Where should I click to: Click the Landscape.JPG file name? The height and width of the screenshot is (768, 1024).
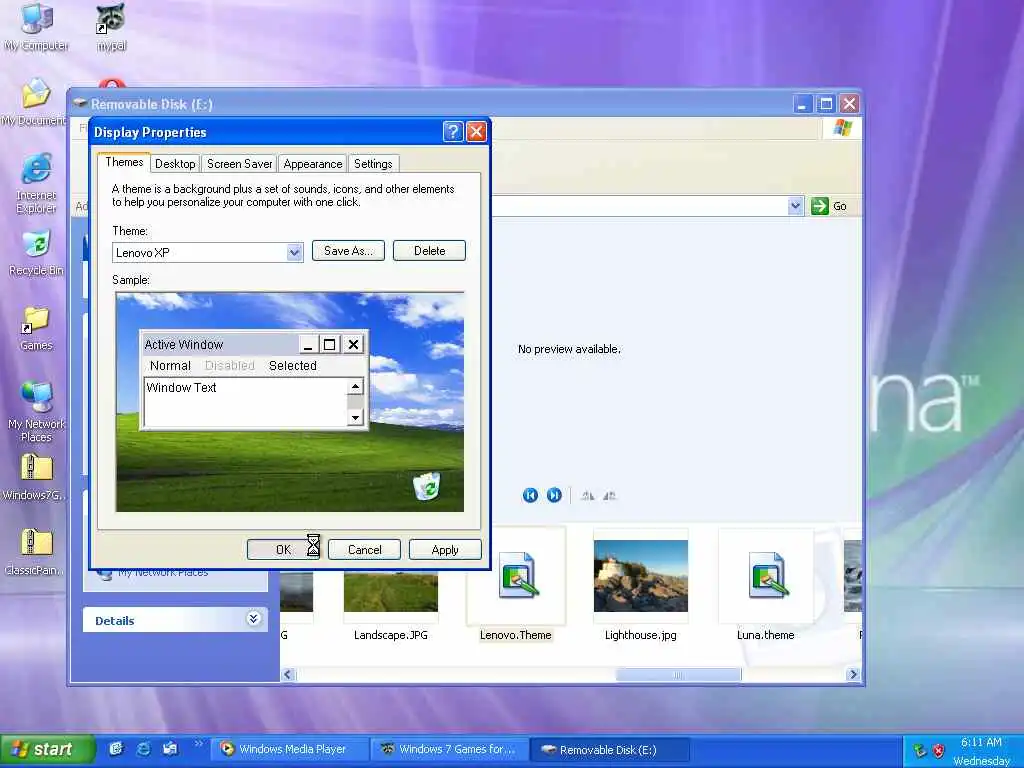click(391, 635)
